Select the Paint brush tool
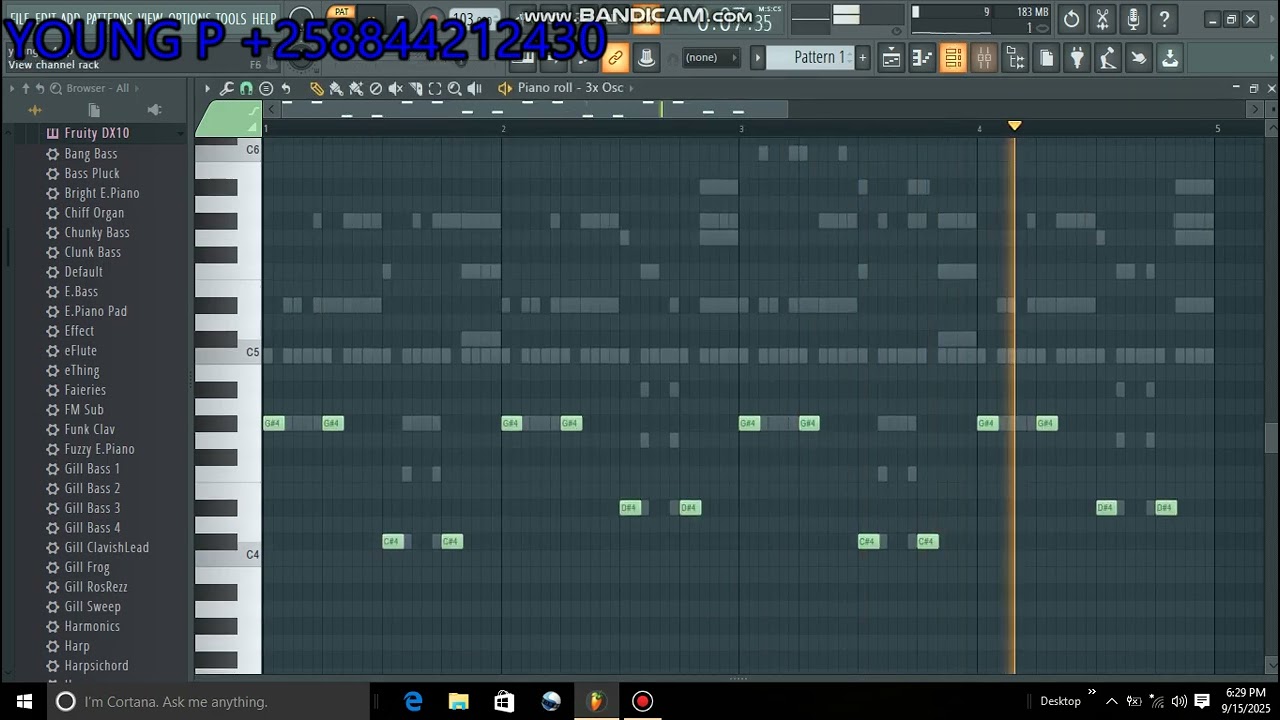This screenshot has width=1280, height=720. [x=336, y=88]
